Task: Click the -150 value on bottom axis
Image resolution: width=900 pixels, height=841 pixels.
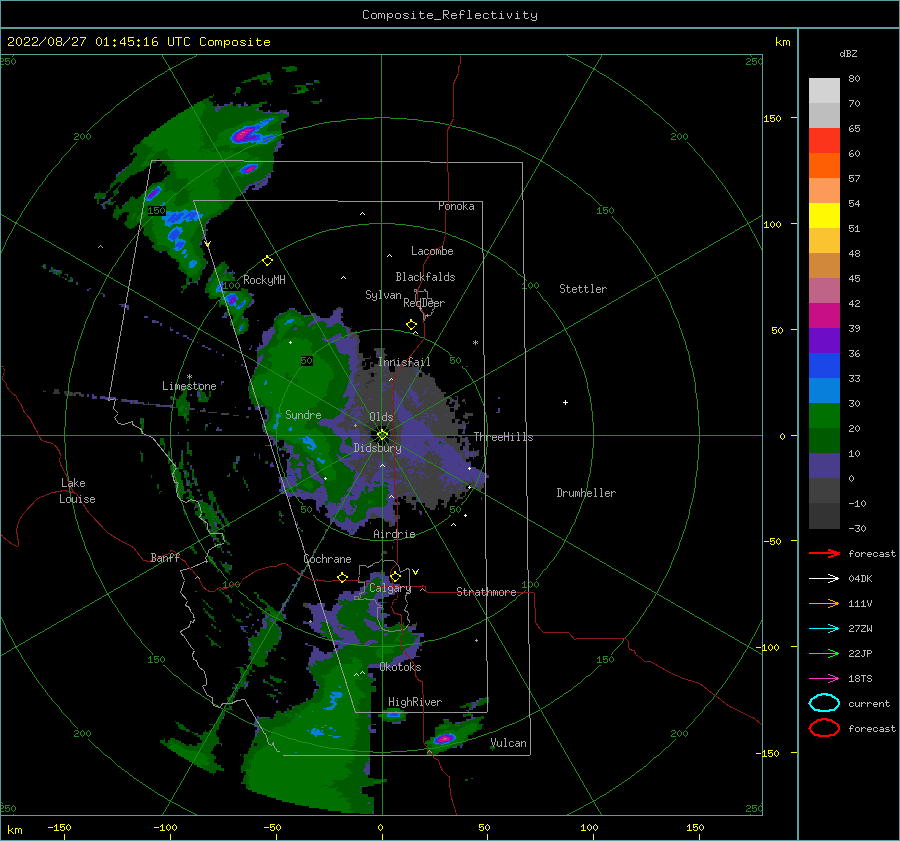Action: [59, 827]
